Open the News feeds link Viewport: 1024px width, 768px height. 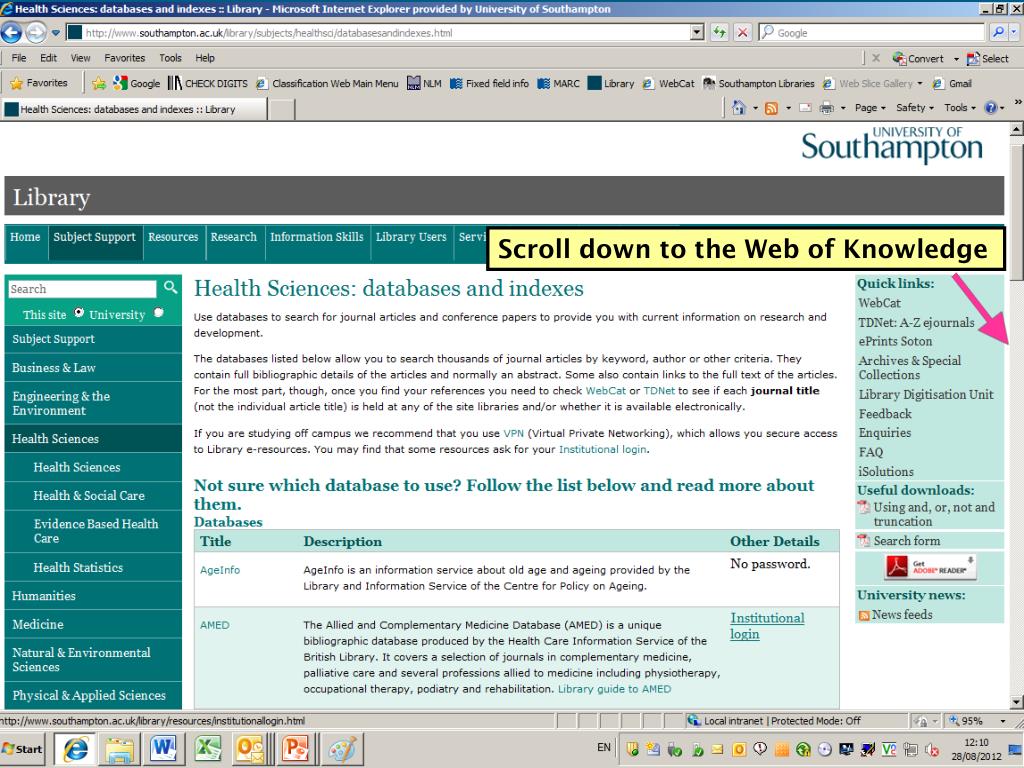[902, 615]
